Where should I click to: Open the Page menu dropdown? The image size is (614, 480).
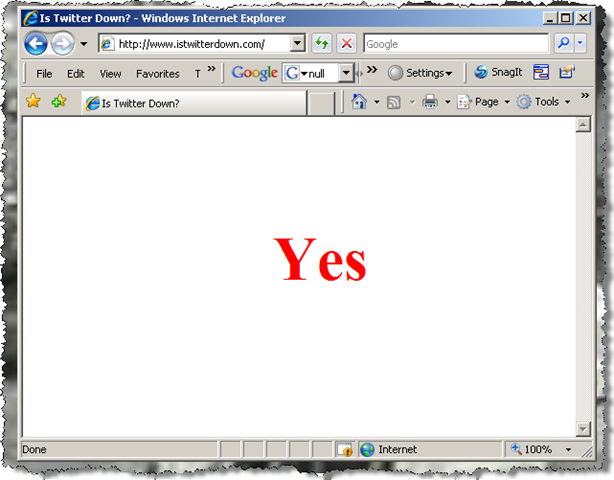(x=484, y=102)
